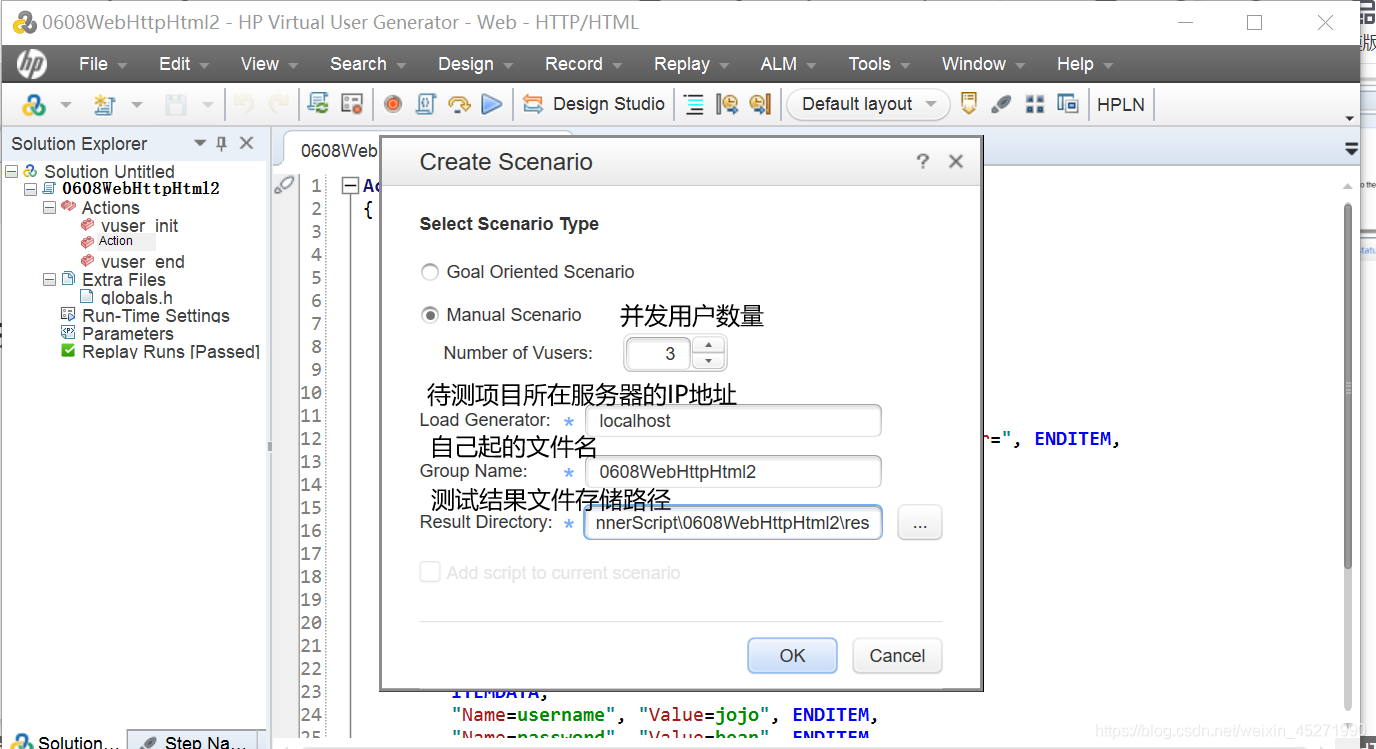
Task: Increase Number of Vusers with up arrow
Action: tap(709, 345)
